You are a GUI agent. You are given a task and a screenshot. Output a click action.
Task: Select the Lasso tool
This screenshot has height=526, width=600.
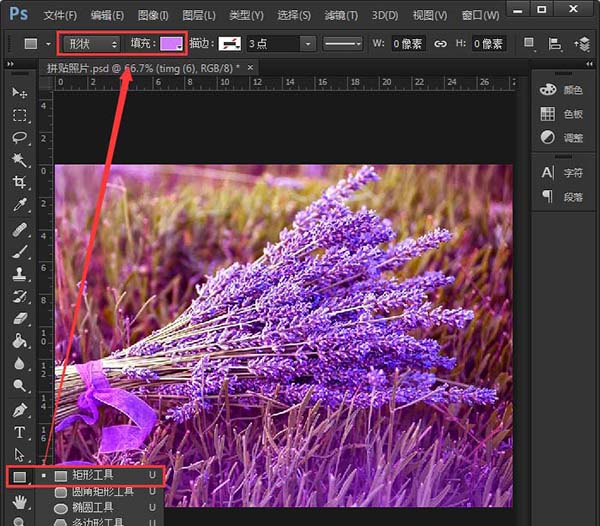tap(19, 137)
